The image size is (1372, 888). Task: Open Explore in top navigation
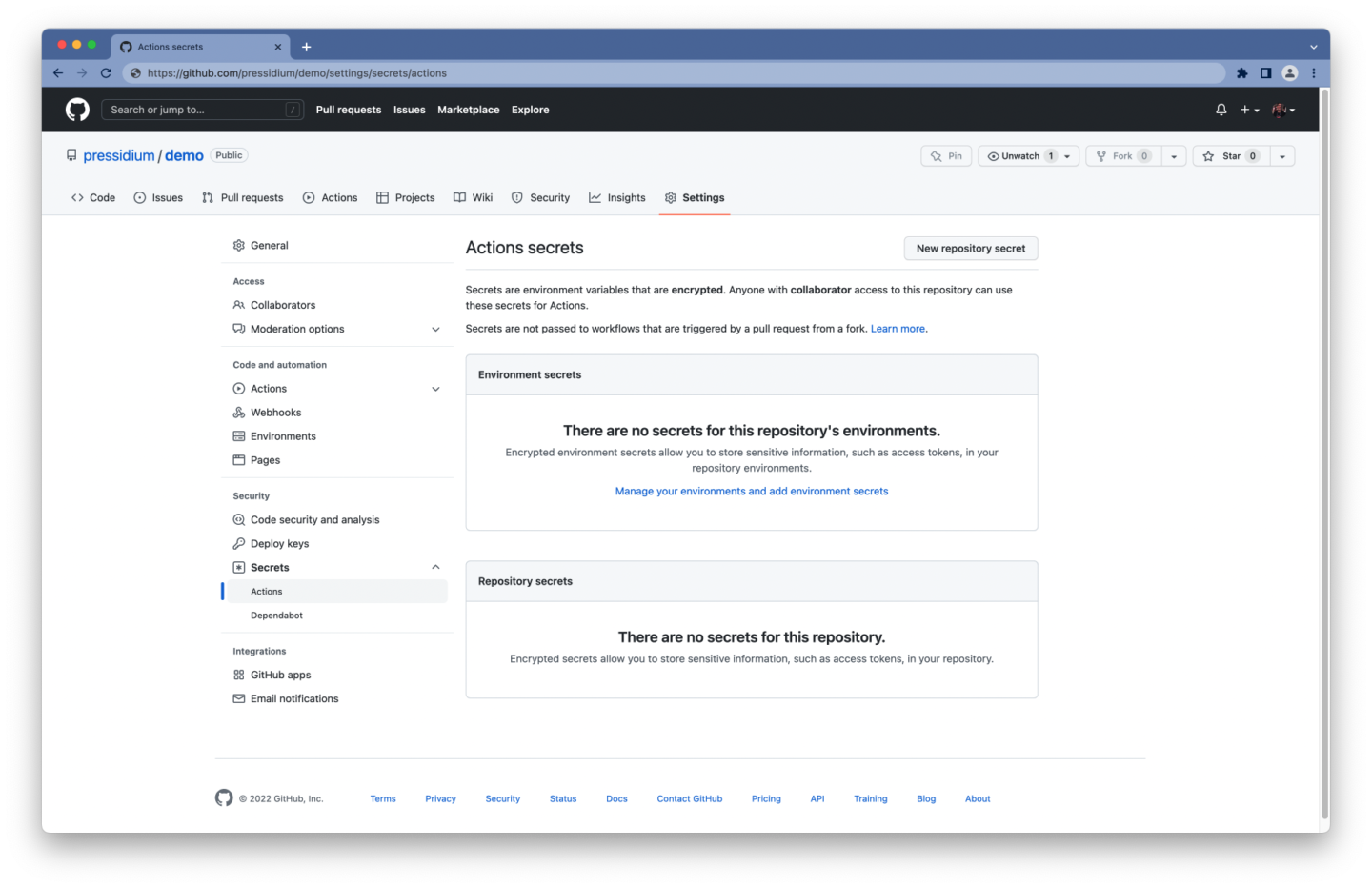pyautogui.click(x=531, y=110)
